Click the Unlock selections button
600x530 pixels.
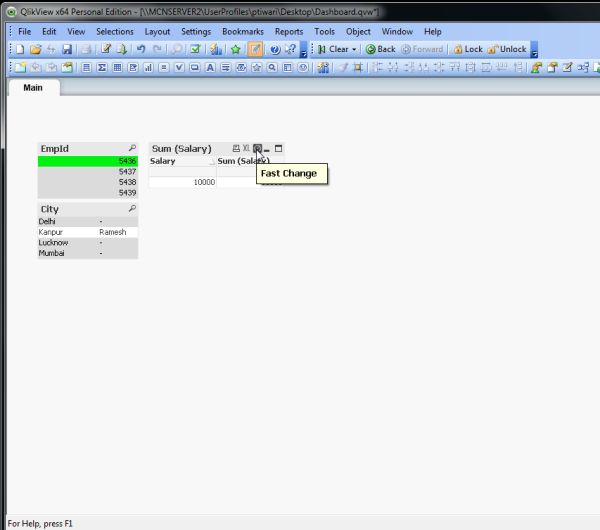tap(507, 49)
